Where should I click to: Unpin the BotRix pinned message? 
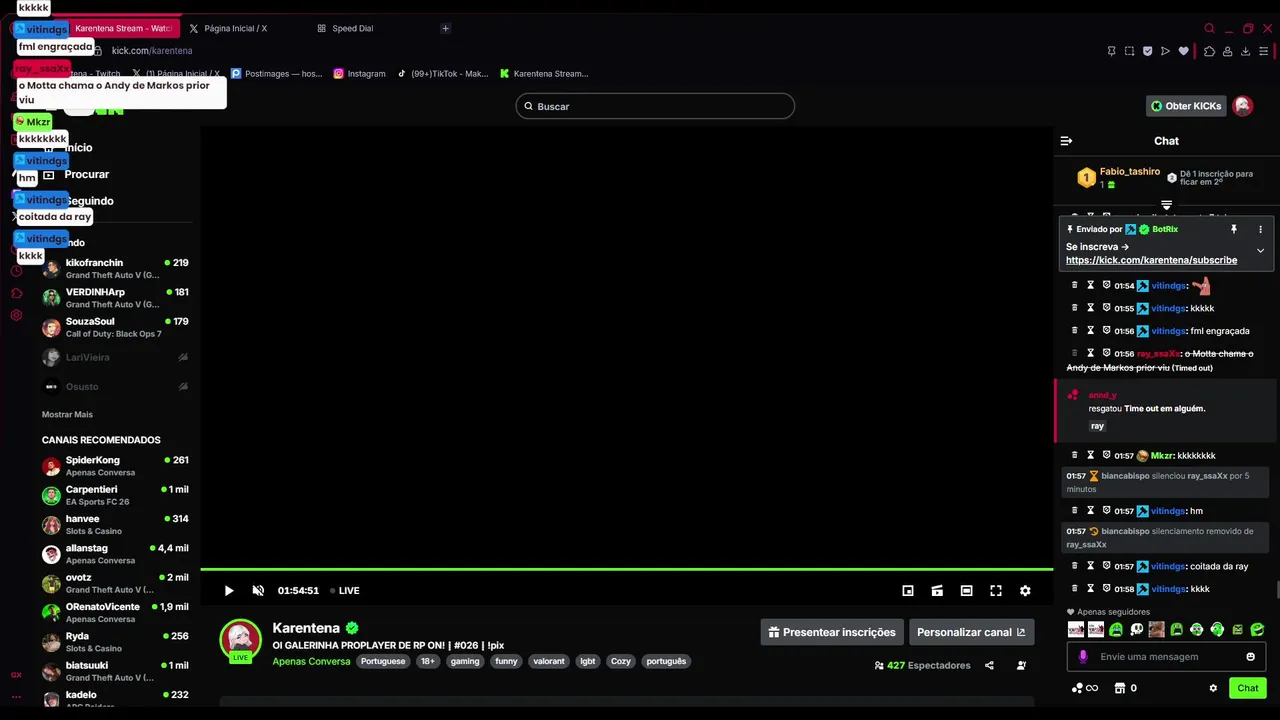[x=1234, y=229]
